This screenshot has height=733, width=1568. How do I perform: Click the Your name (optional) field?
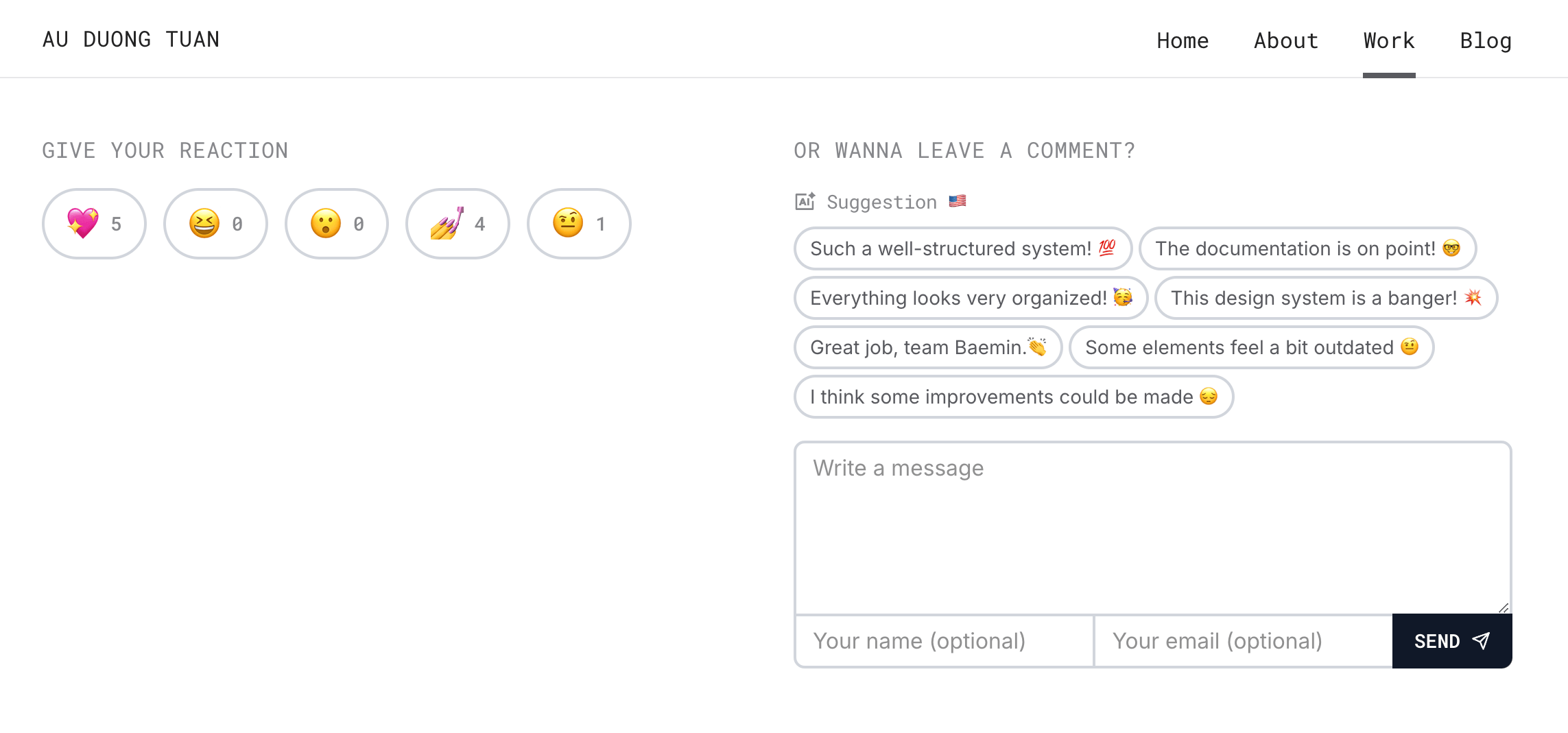pos(945,641)
